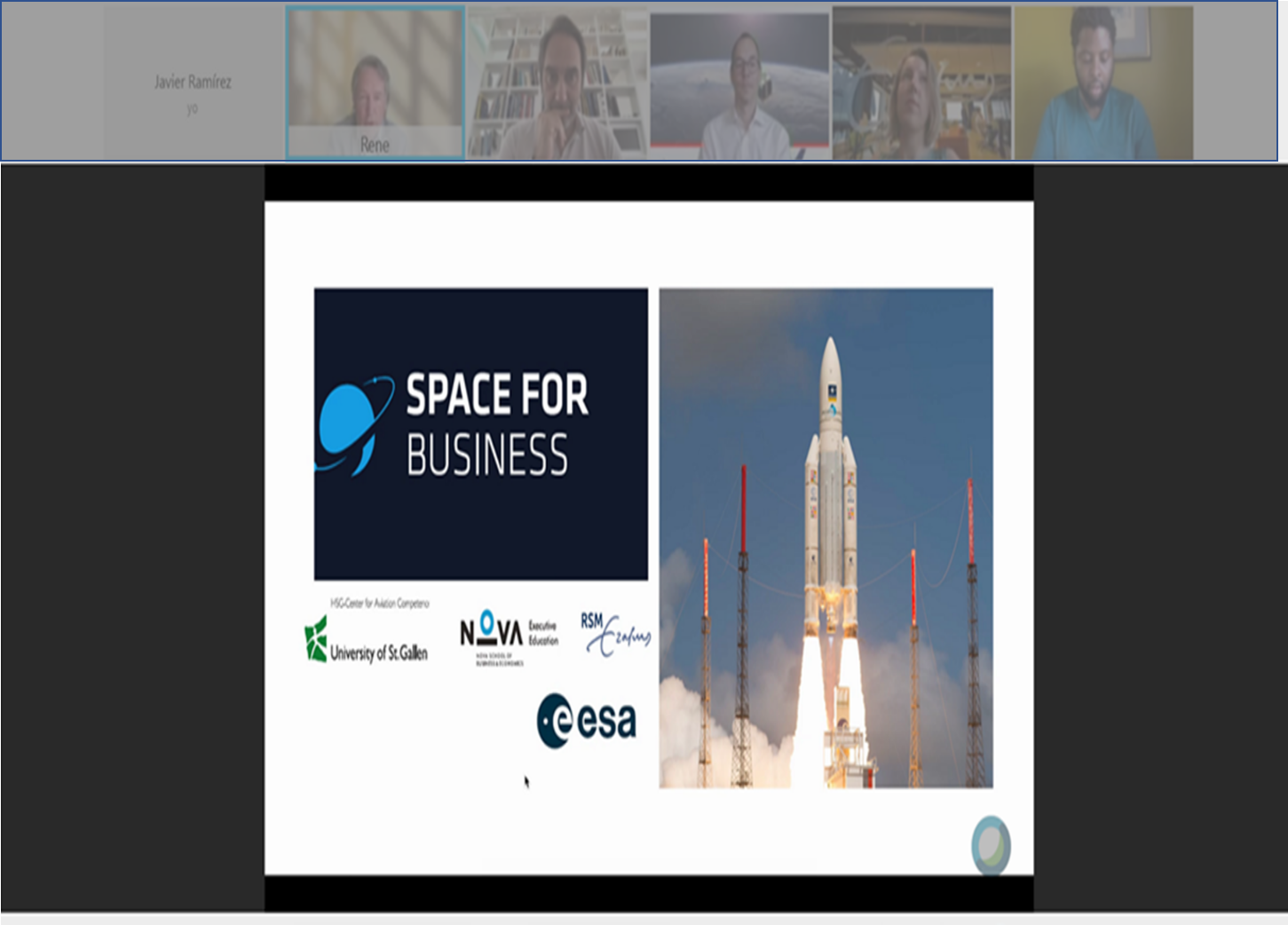Click the circular badge on the slide corner
Viewport: 1288px width, 925px height.
[991, 845]
